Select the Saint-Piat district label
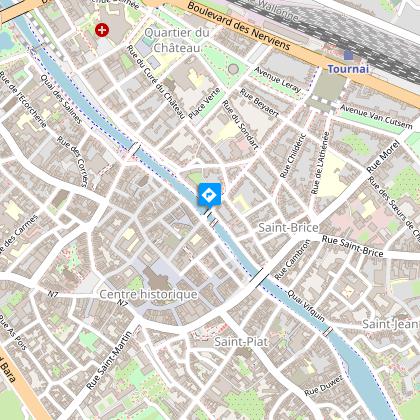The width and height of the screenshot is (420, 420). point(241,342)
